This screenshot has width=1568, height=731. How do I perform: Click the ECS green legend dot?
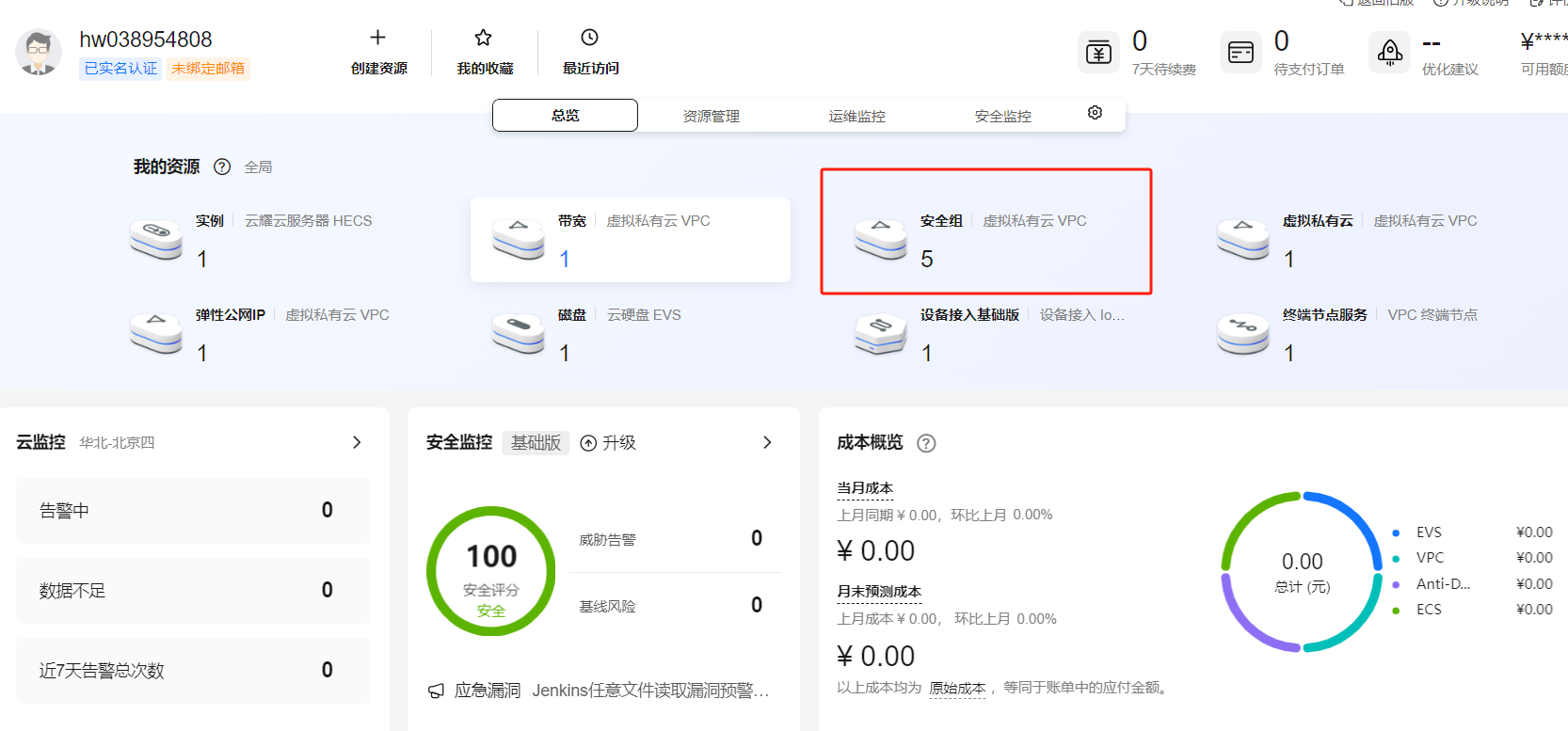[x=1396, y=610]
